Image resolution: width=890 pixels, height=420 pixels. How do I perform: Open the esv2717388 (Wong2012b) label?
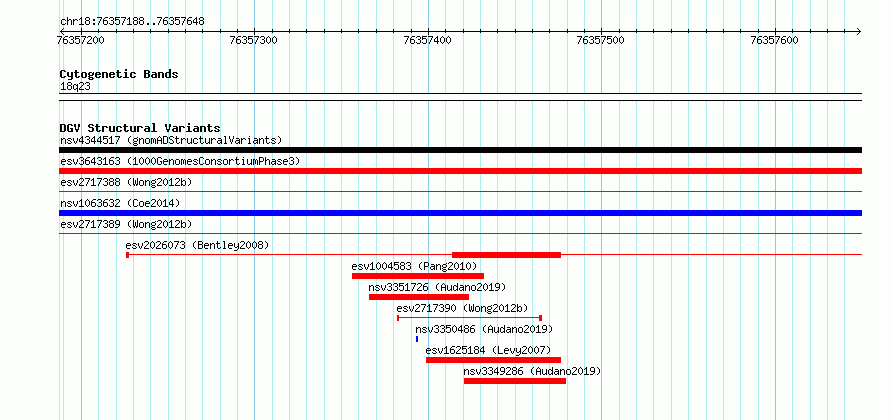click(126, 182)
